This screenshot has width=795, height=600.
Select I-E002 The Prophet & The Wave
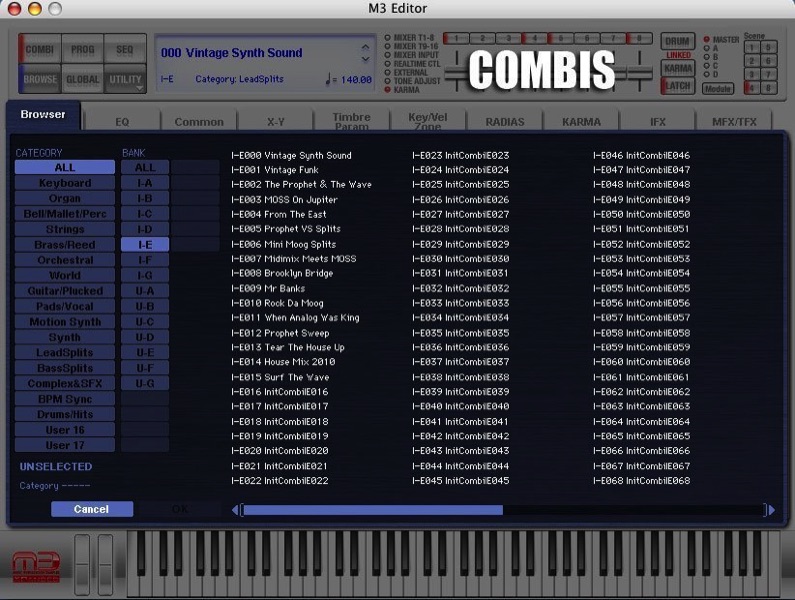[x=301, y=185]
